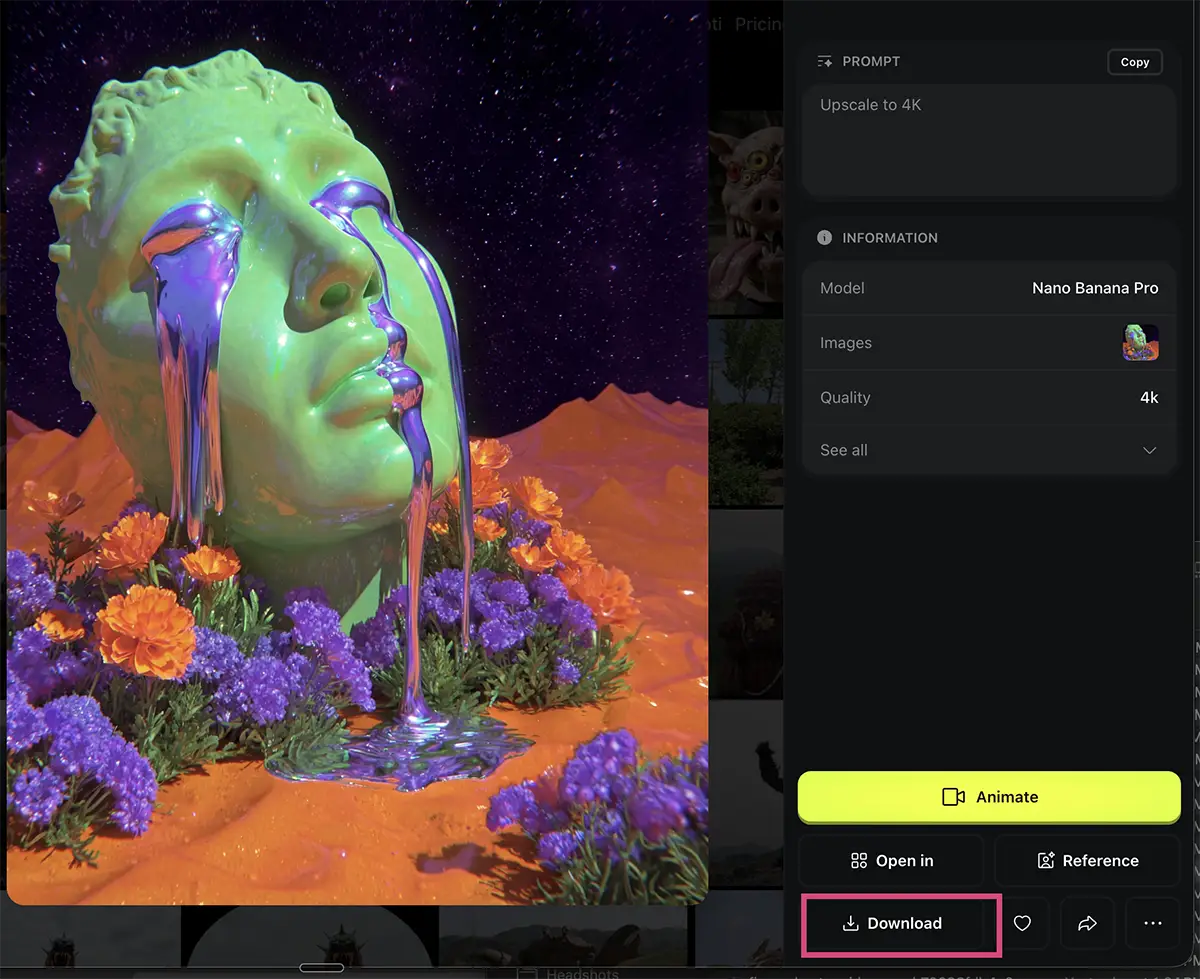The height and width of the screenshot is (979, 1200).
Task: Click the pill-shaped handle below the image
Action: point(321,968)
